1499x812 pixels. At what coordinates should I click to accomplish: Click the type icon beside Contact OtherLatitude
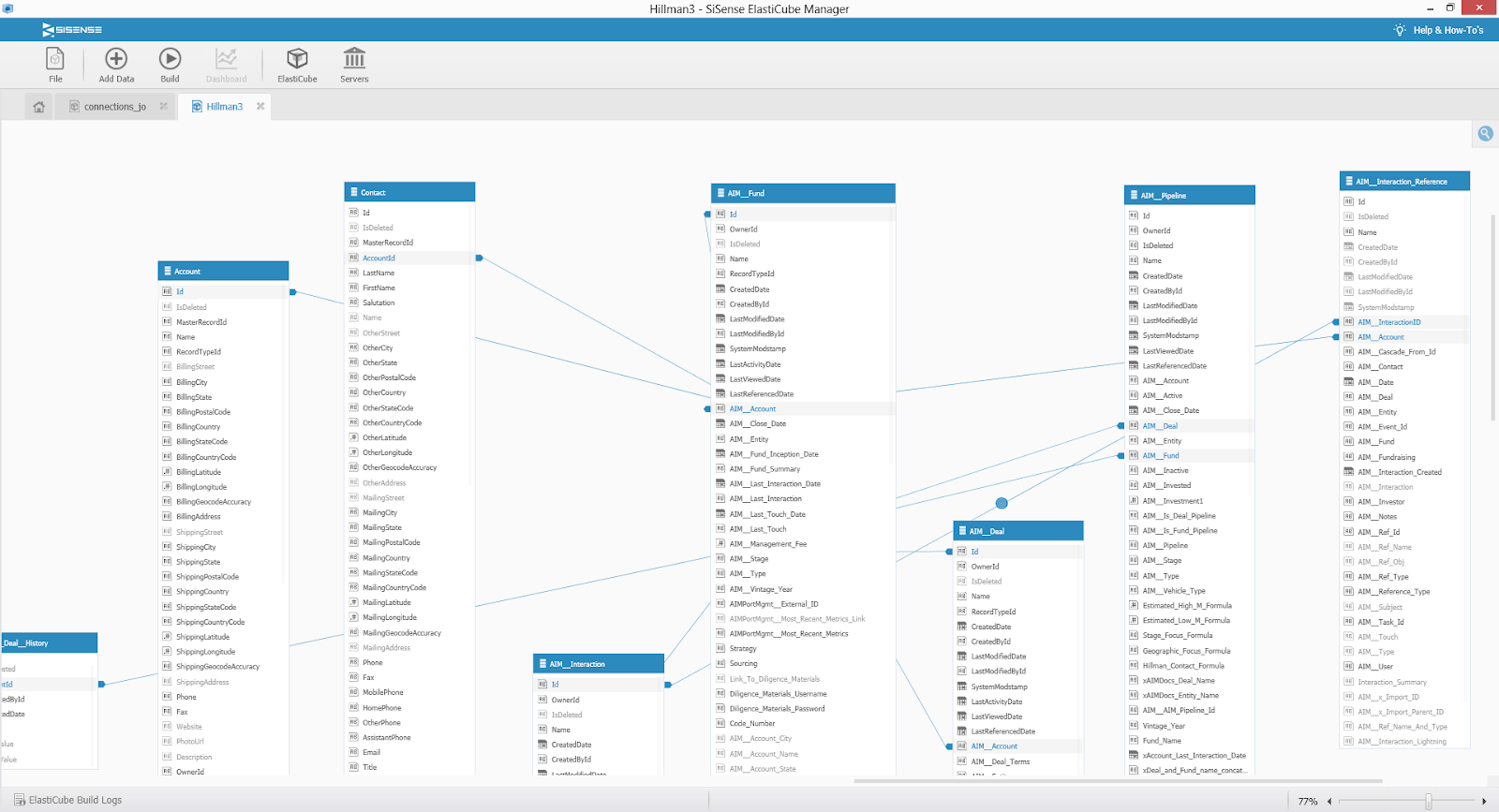(x=354, y=437)
